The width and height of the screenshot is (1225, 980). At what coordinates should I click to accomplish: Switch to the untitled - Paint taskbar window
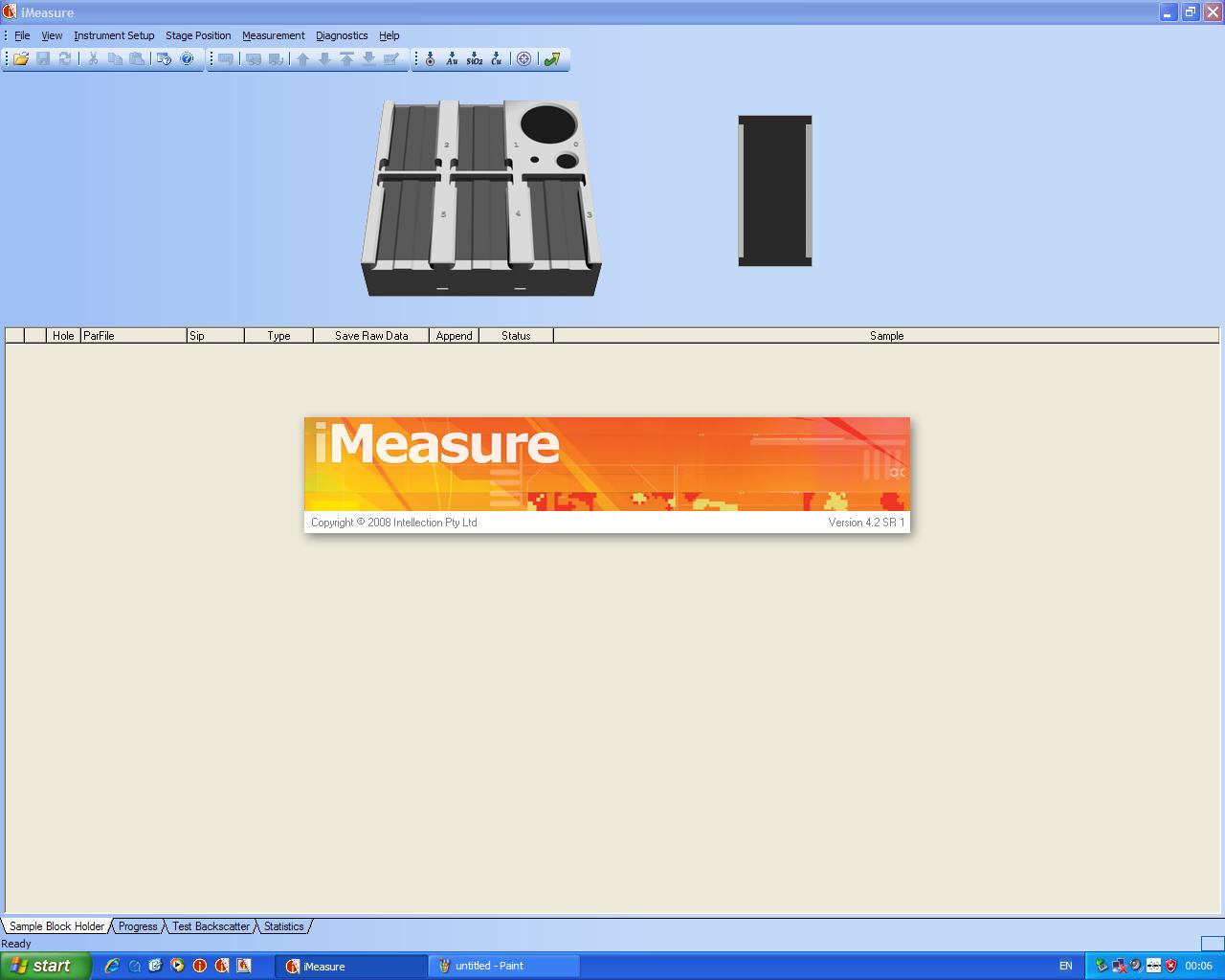click(x=503, y=966)
